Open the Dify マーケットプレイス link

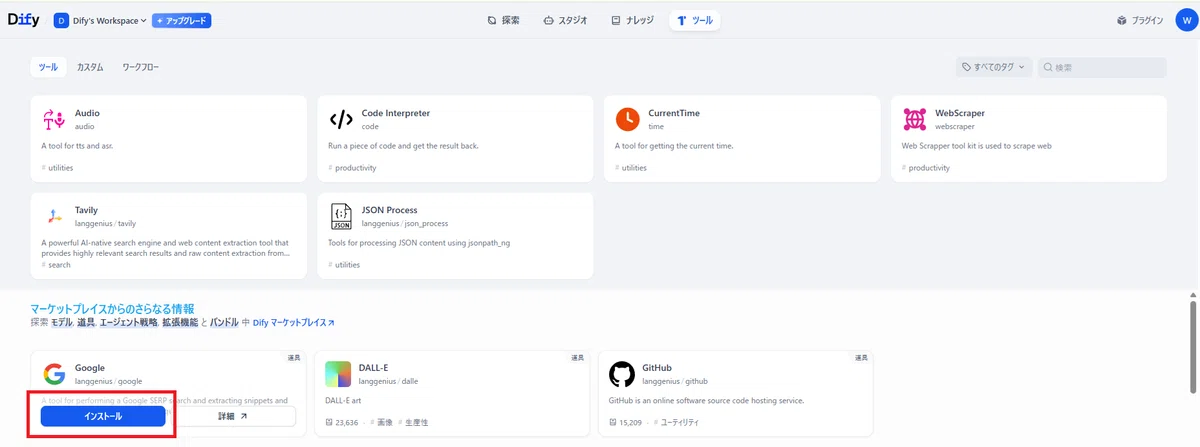pos(293,323)
